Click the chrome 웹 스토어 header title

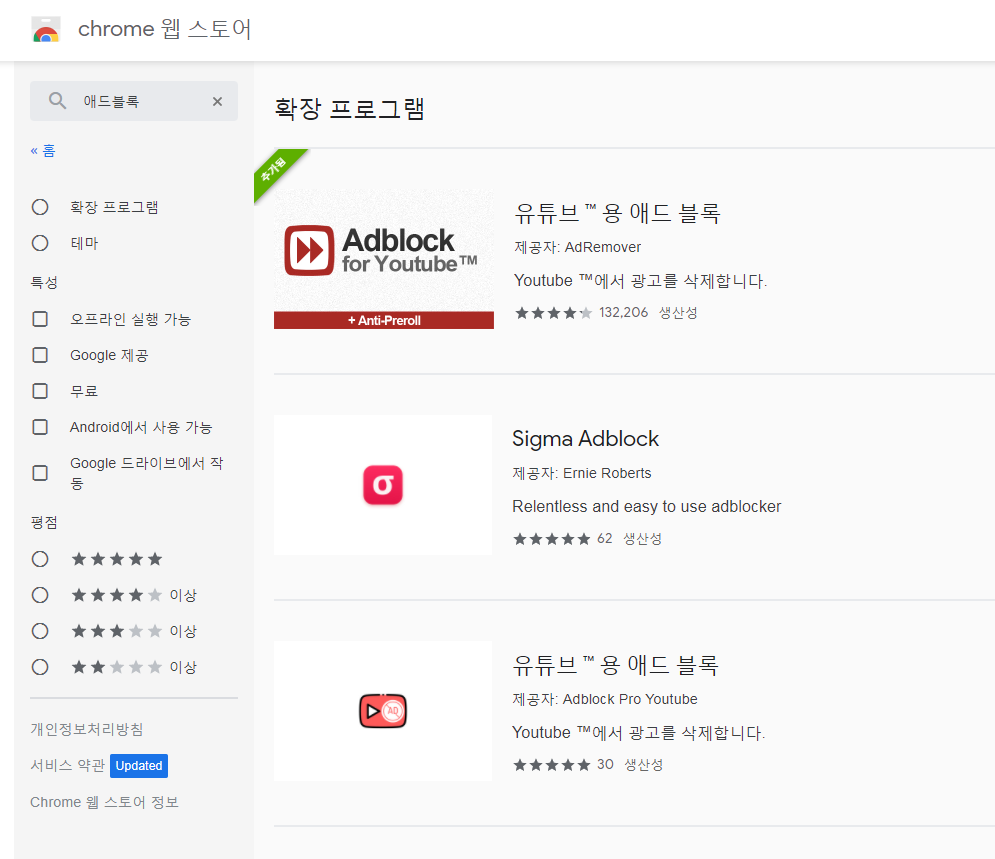164,29
